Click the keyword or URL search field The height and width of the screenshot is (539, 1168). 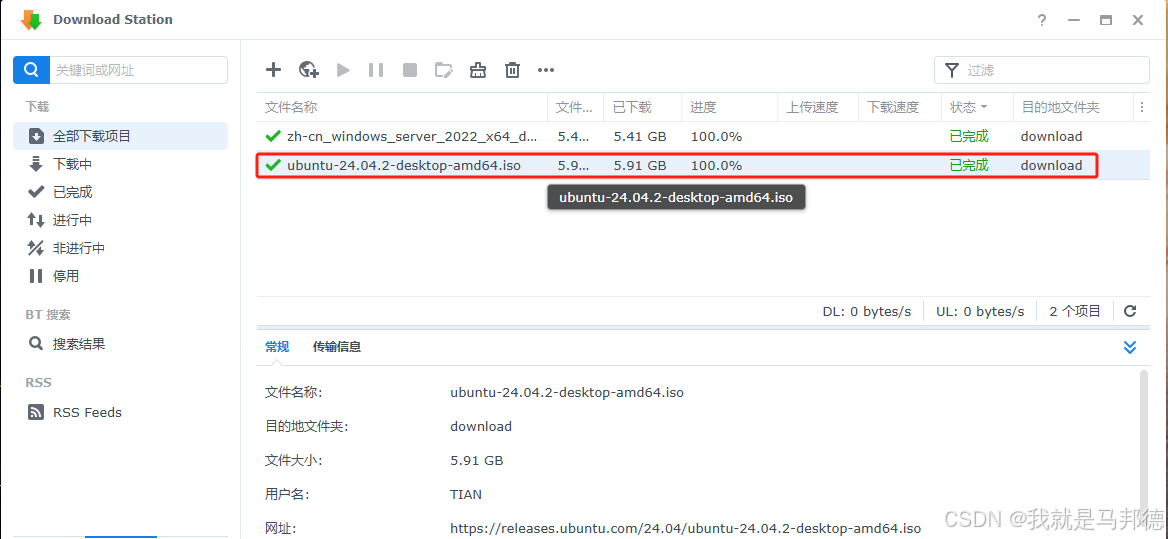(139, 70)
